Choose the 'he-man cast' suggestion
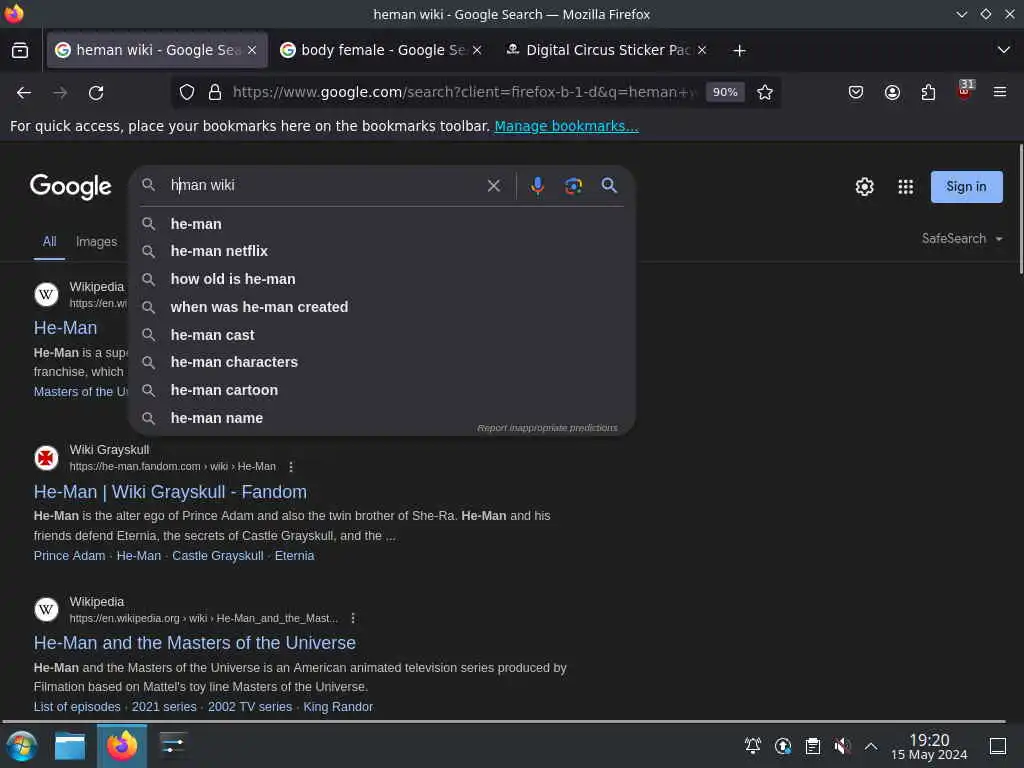Screen dimensions: 1024x768 click(x=382, y=335)
